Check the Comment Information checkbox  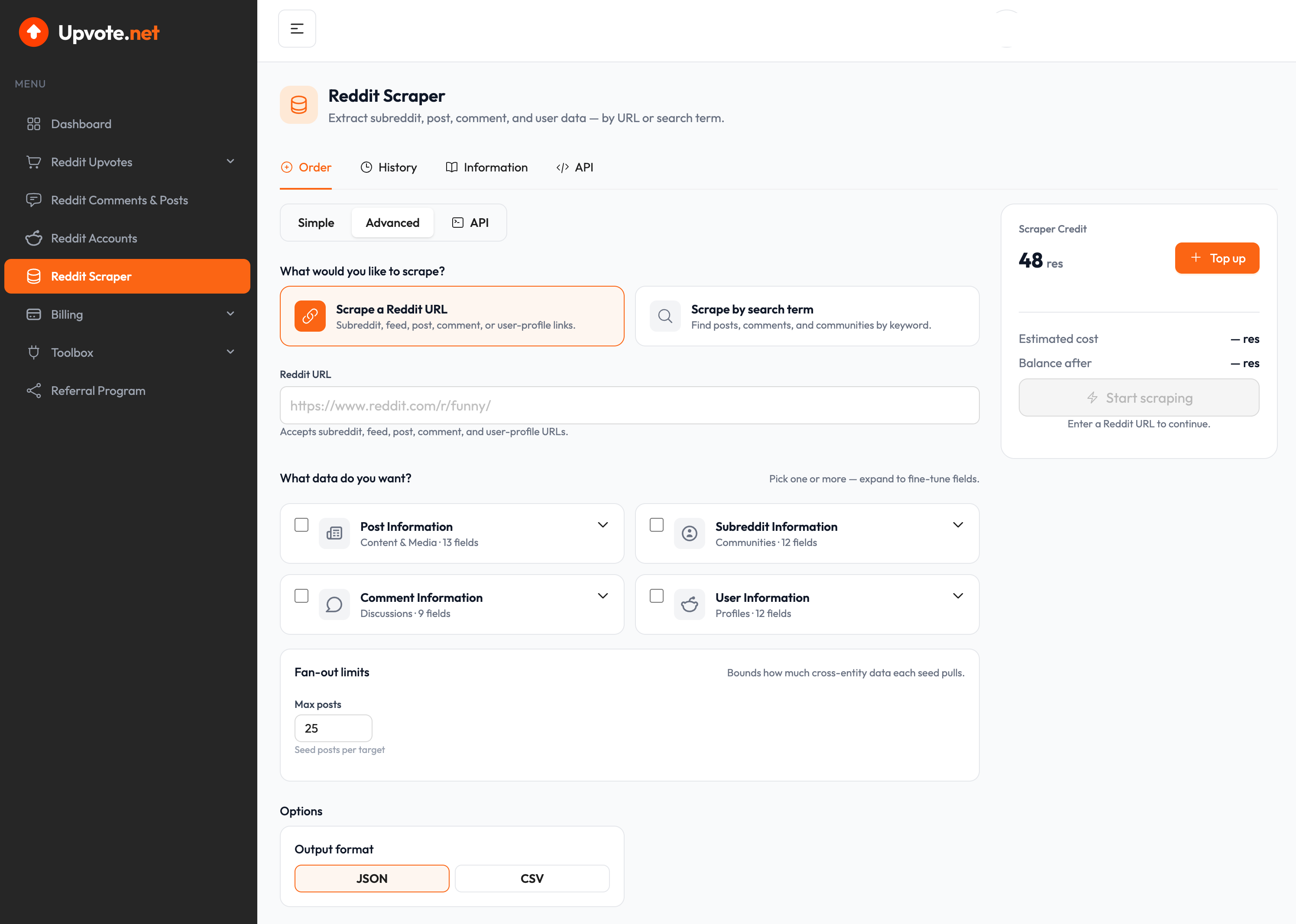click(x=301, y=596)
